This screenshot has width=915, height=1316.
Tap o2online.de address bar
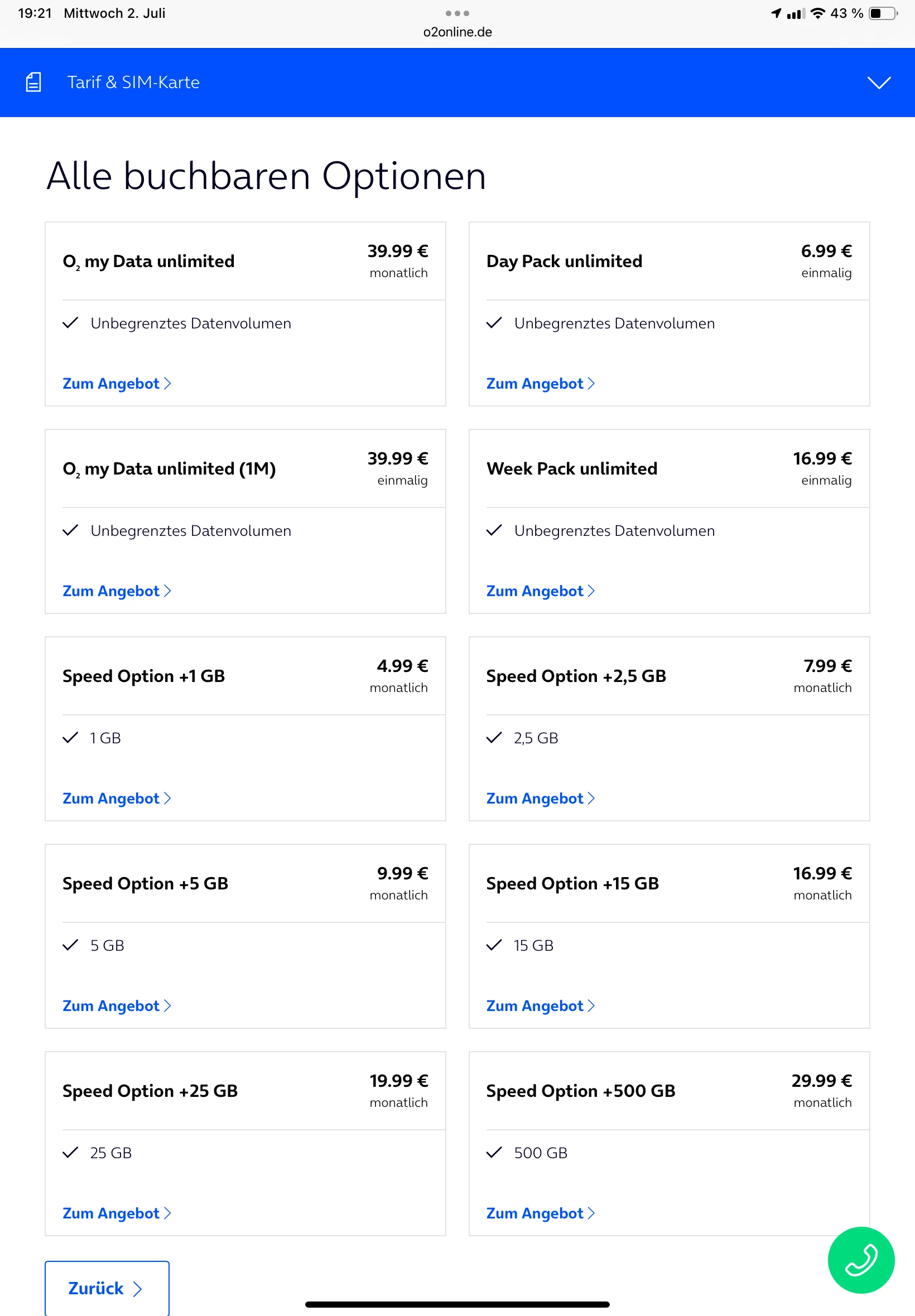(x=458, y=32)
